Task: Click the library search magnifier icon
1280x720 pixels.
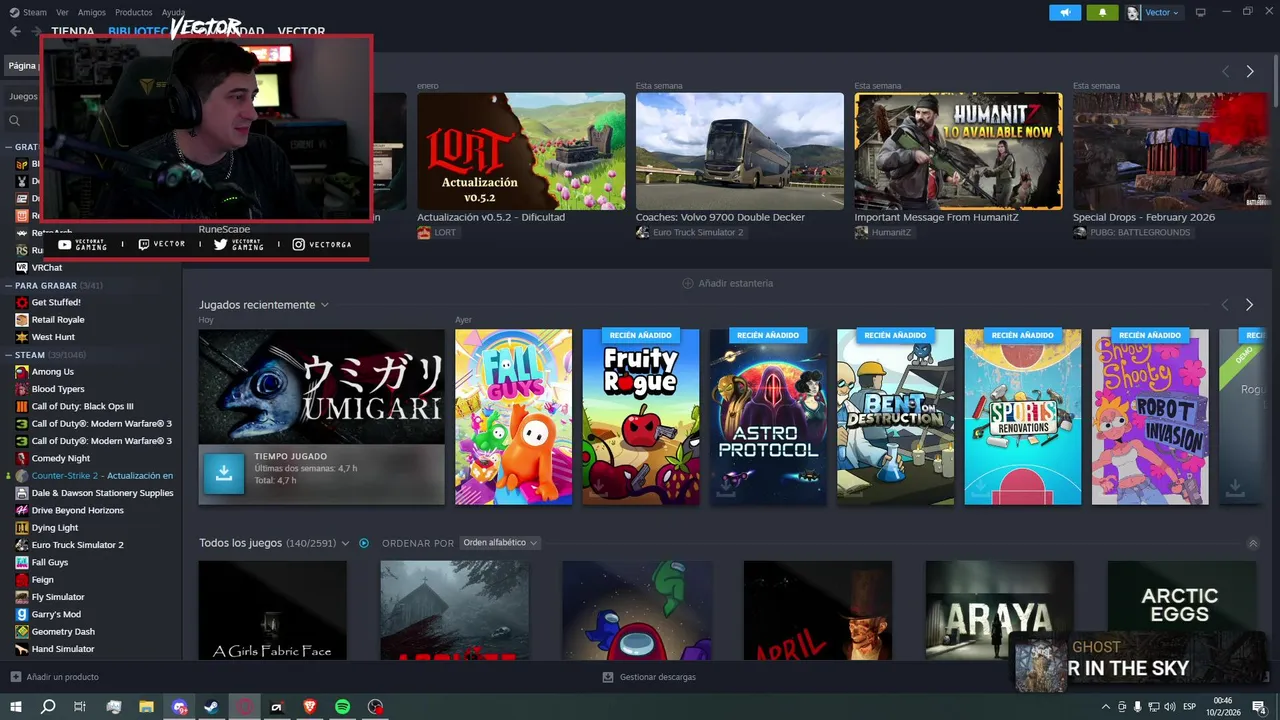Action: (x=15, y=121)
